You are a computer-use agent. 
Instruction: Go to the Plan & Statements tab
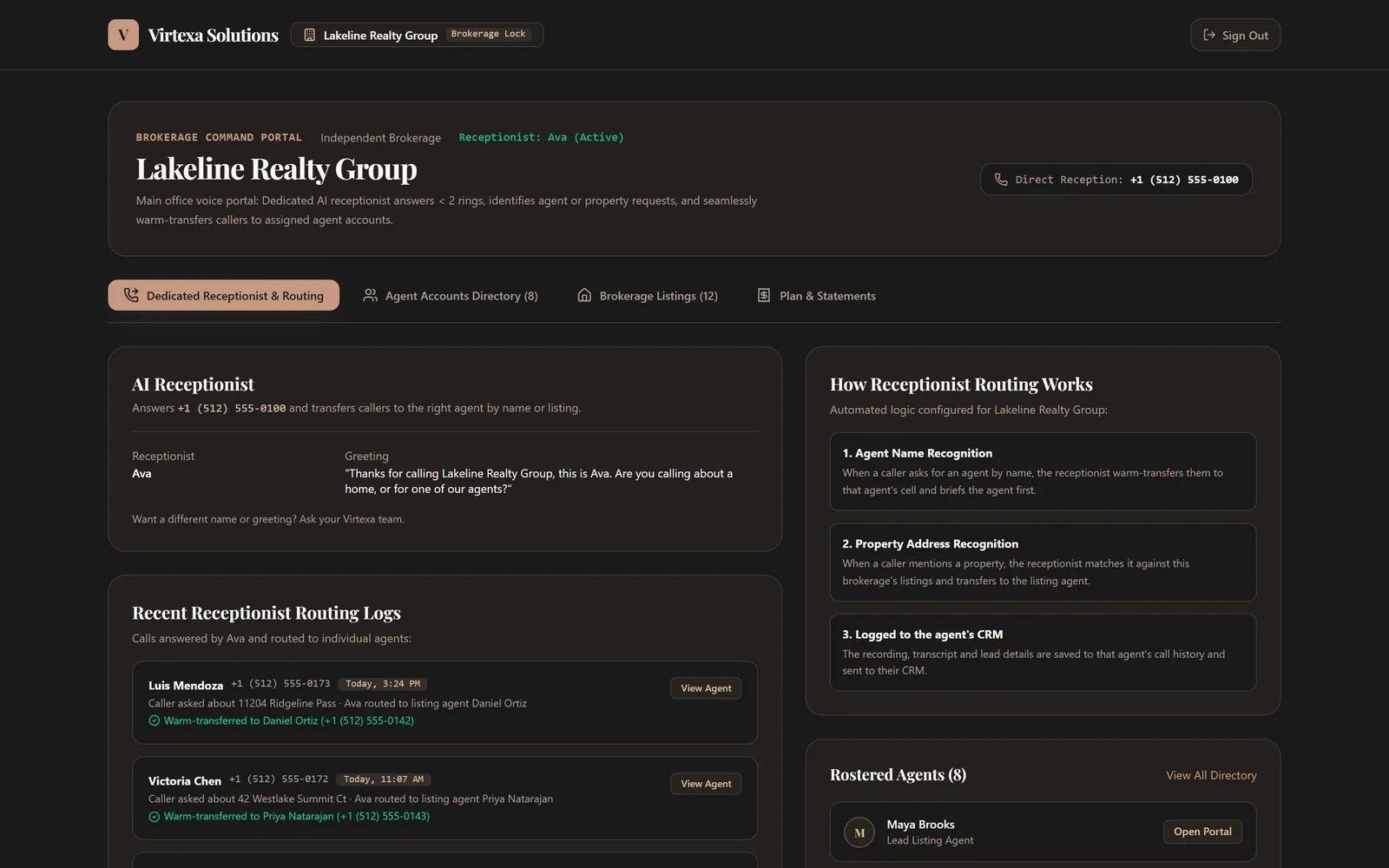[x=816, y=295]
